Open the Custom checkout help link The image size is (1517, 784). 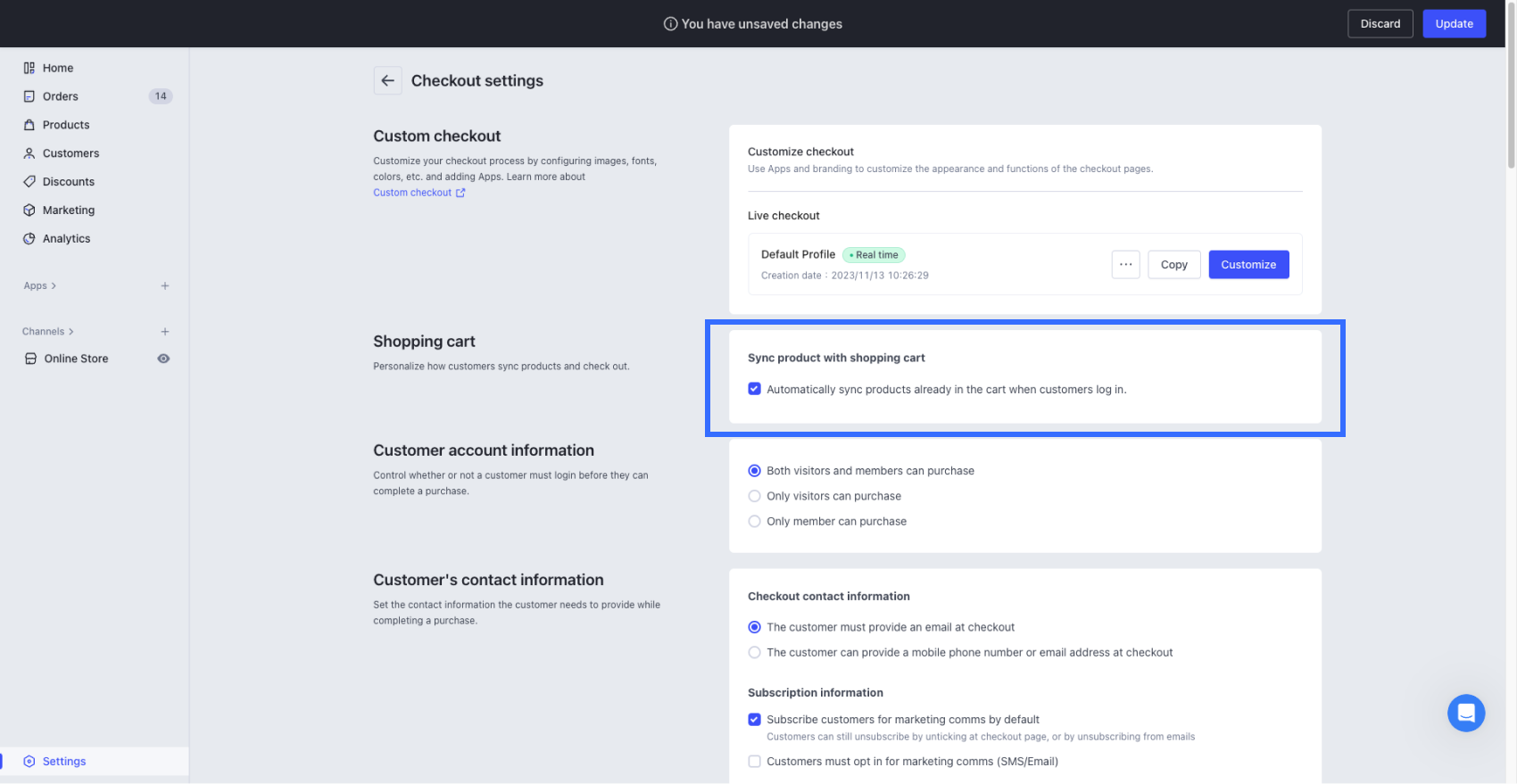[x=412, y=193]
